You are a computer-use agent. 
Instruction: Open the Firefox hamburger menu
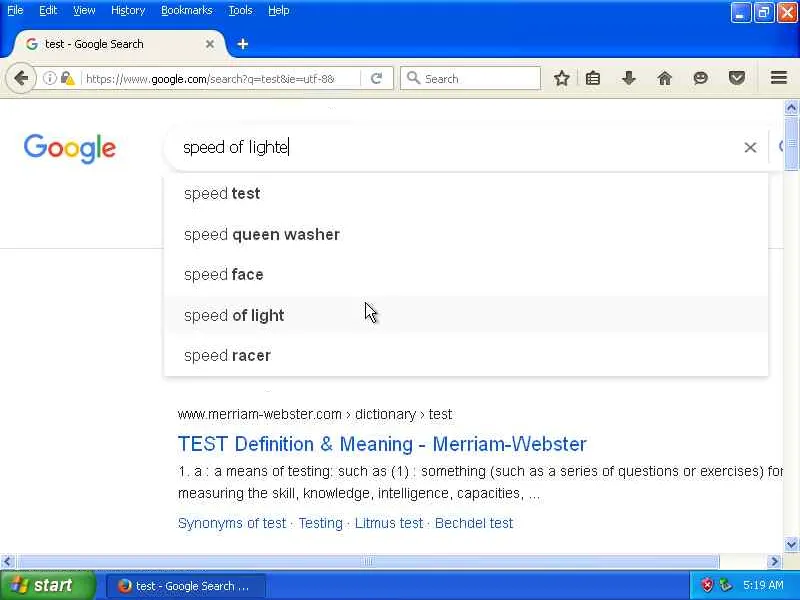[779, 78]
